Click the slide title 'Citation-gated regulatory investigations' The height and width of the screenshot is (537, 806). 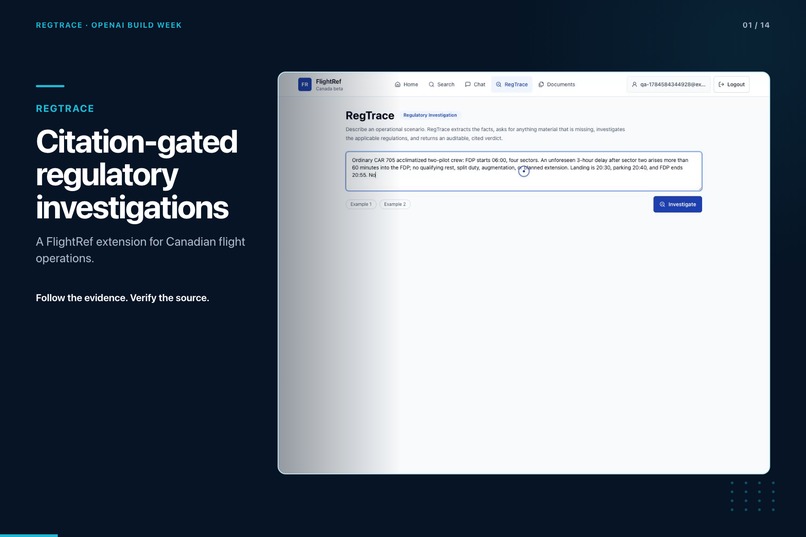tap(137, 175)
